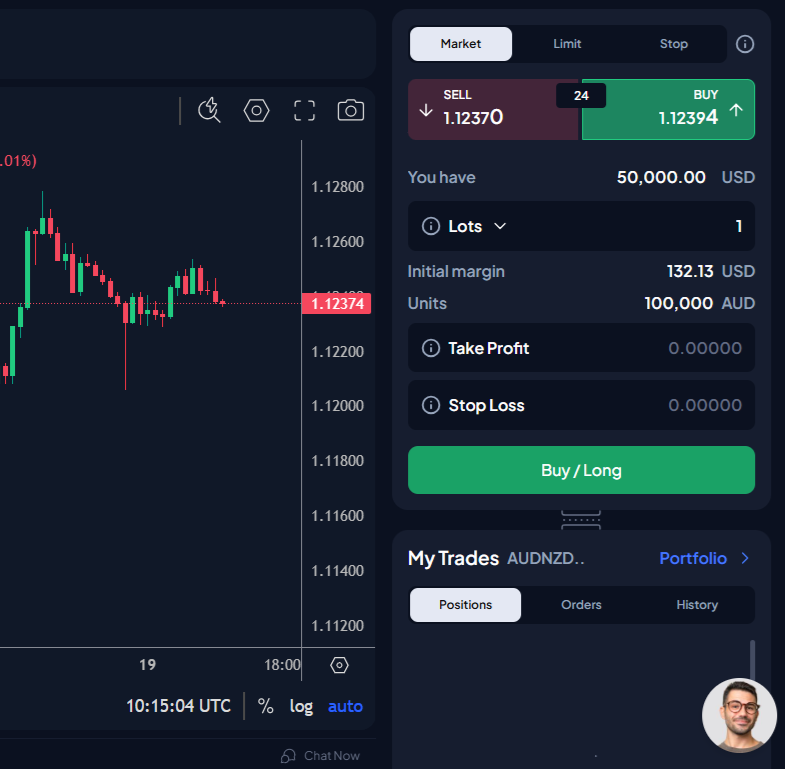Viewport: 785px width, 769px height.
Task: Click the Stop Loss info icon
Action: click(x=431, y=405)
